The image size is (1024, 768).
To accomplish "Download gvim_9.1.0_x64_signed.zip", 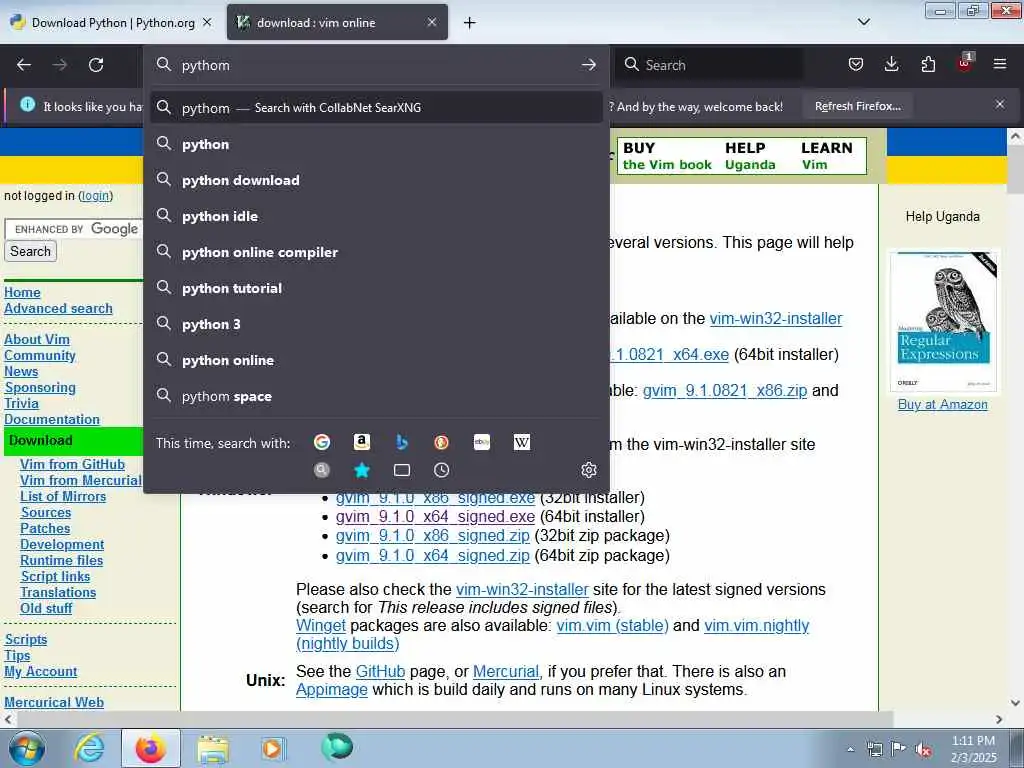I will (x=432, y=555).
